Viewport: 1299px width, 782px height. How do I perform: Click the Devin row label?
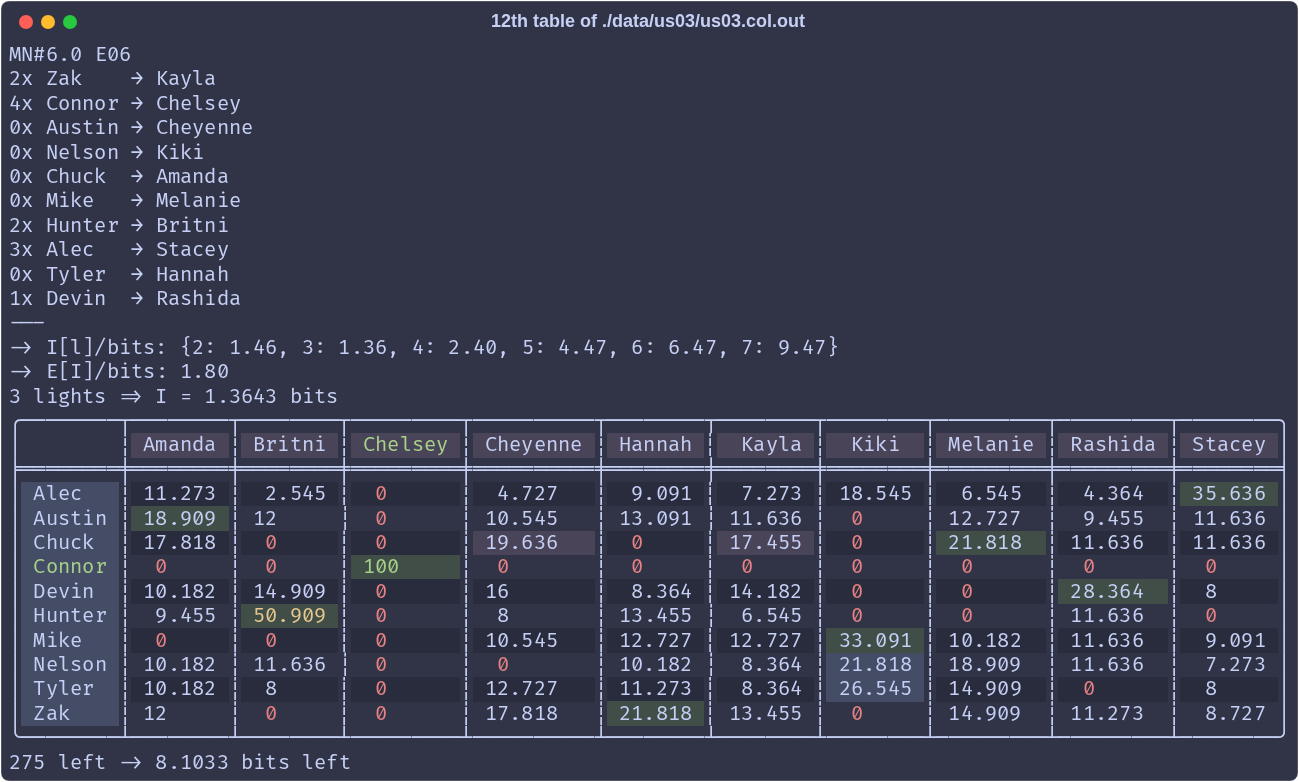[x=70, y=591]
